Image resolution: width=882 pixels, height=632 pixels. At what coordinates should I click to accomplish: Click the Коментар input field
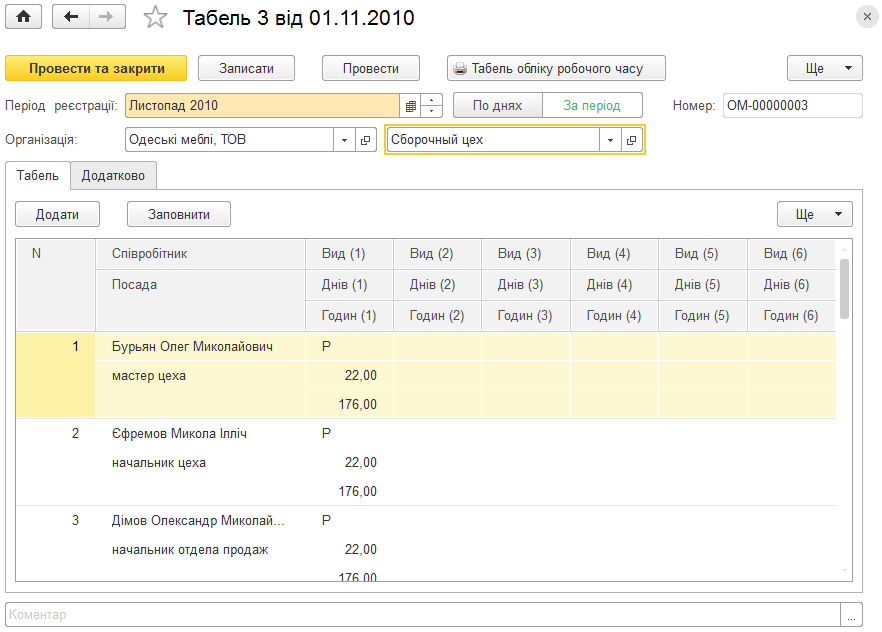(x=423, y=615)
